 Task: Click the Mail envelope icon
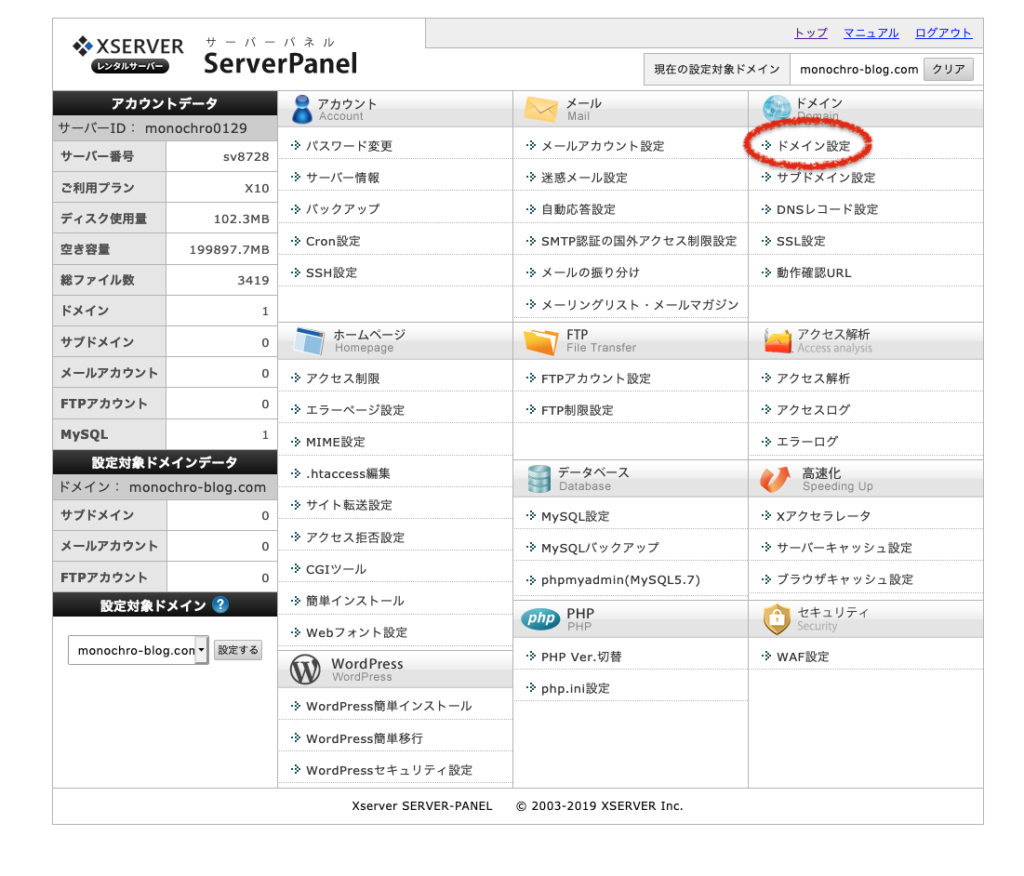541,109
